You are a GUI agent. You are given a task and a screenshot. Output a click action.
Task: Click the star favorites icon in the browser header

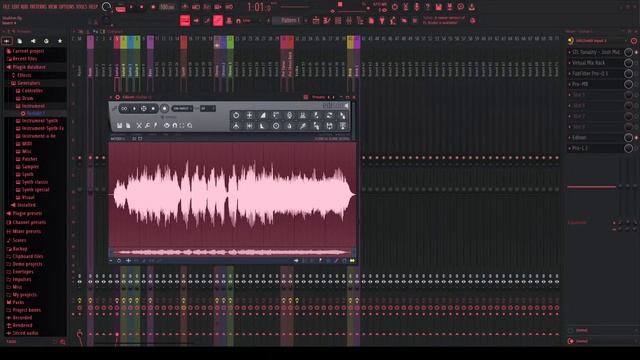click(x=60, y=41)
